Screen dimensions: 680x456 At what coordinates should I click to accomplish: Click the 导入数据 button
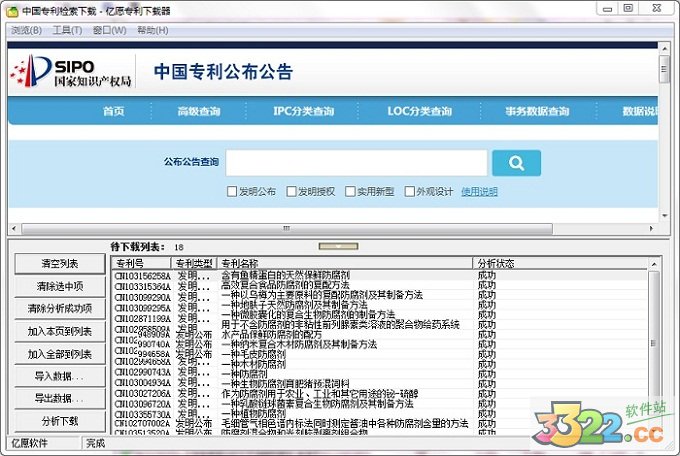(x=60, y=376)
